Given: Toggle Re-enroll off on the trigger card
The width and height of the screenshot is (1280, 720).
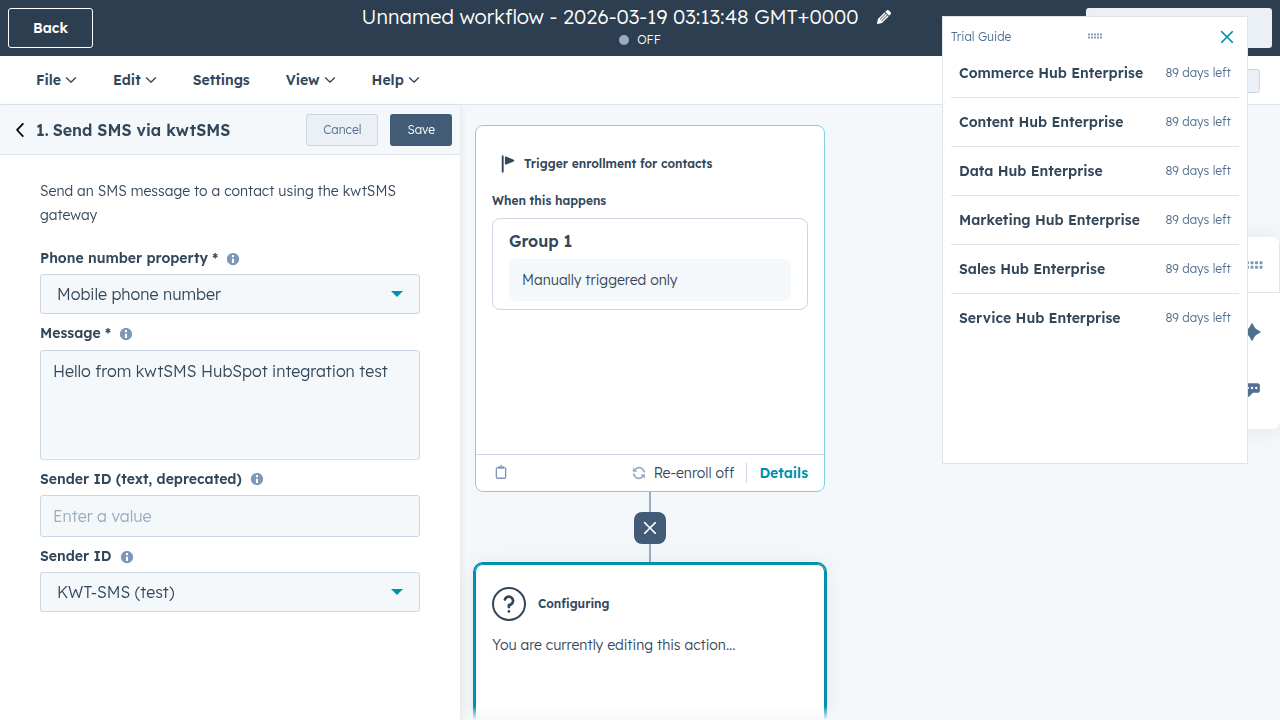Looking at the screenshot, I should (x=683, y=472).
